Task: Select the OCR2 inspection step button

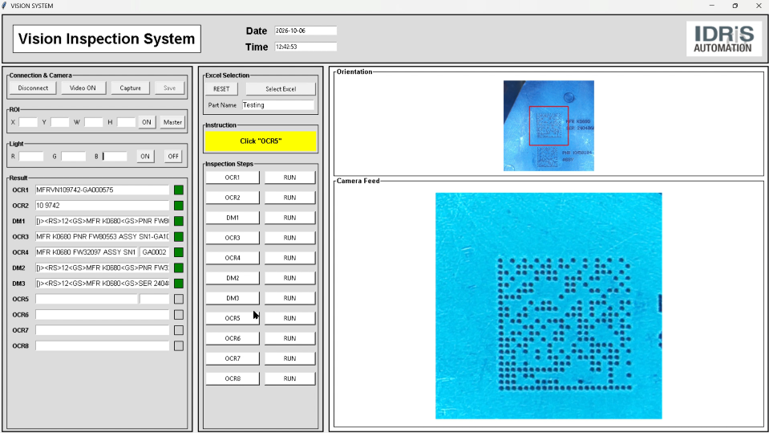Action: point(232,198)
